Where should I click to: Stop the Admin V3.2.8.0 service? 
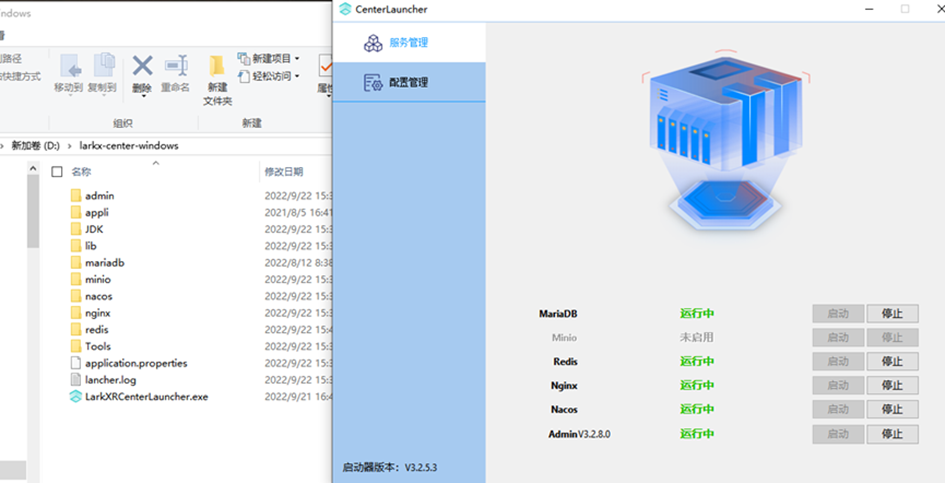(893, 434)
